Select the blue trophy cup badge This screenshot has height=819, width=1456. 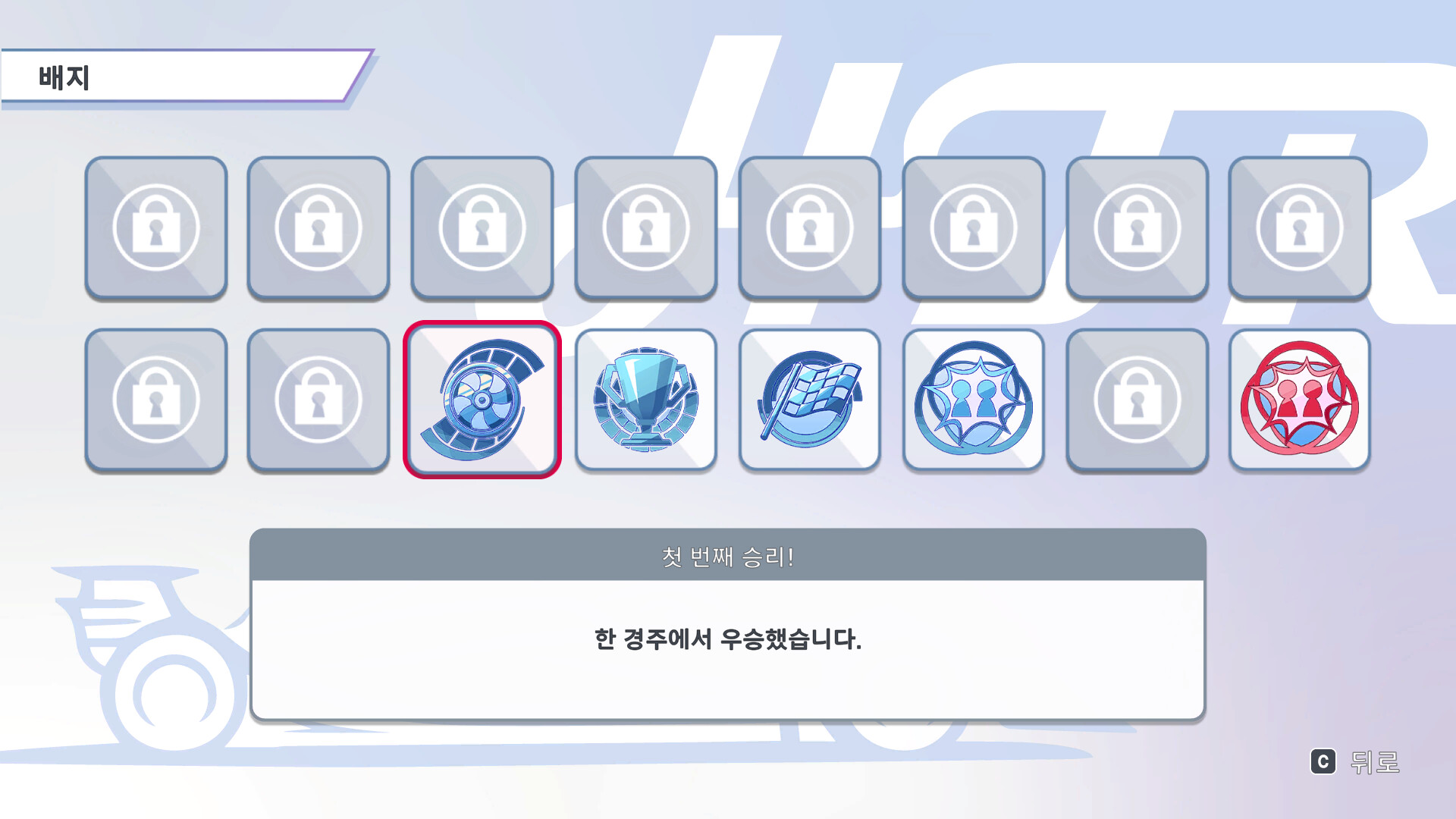click(x=646, y=400)
